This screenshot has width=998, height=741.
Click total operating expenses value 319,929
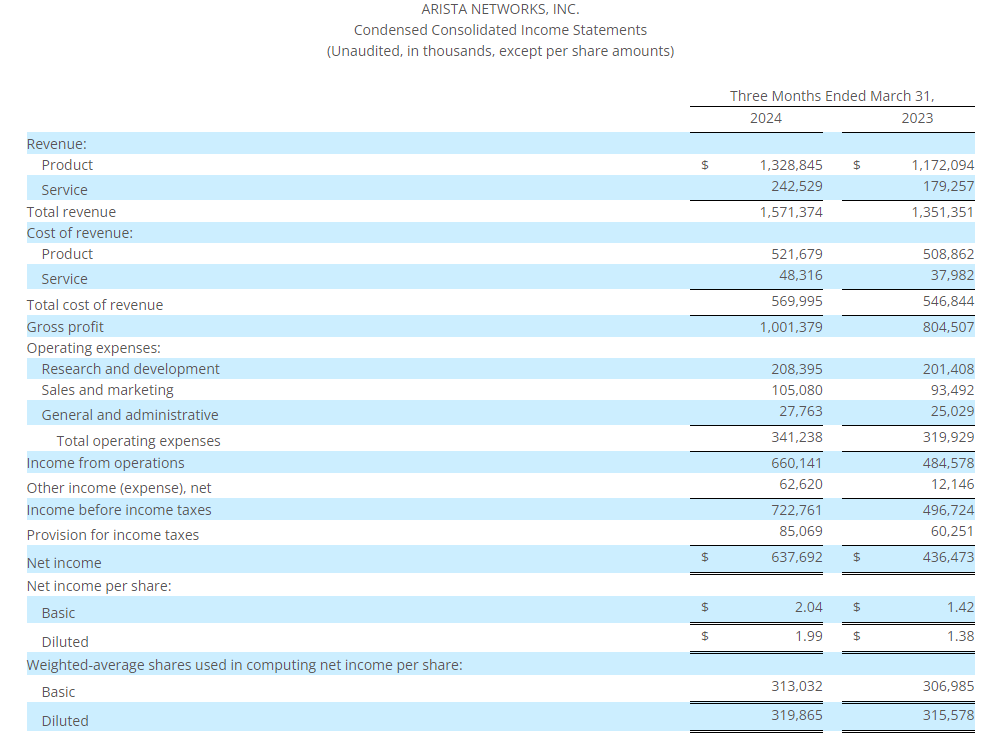pos(948,437)
